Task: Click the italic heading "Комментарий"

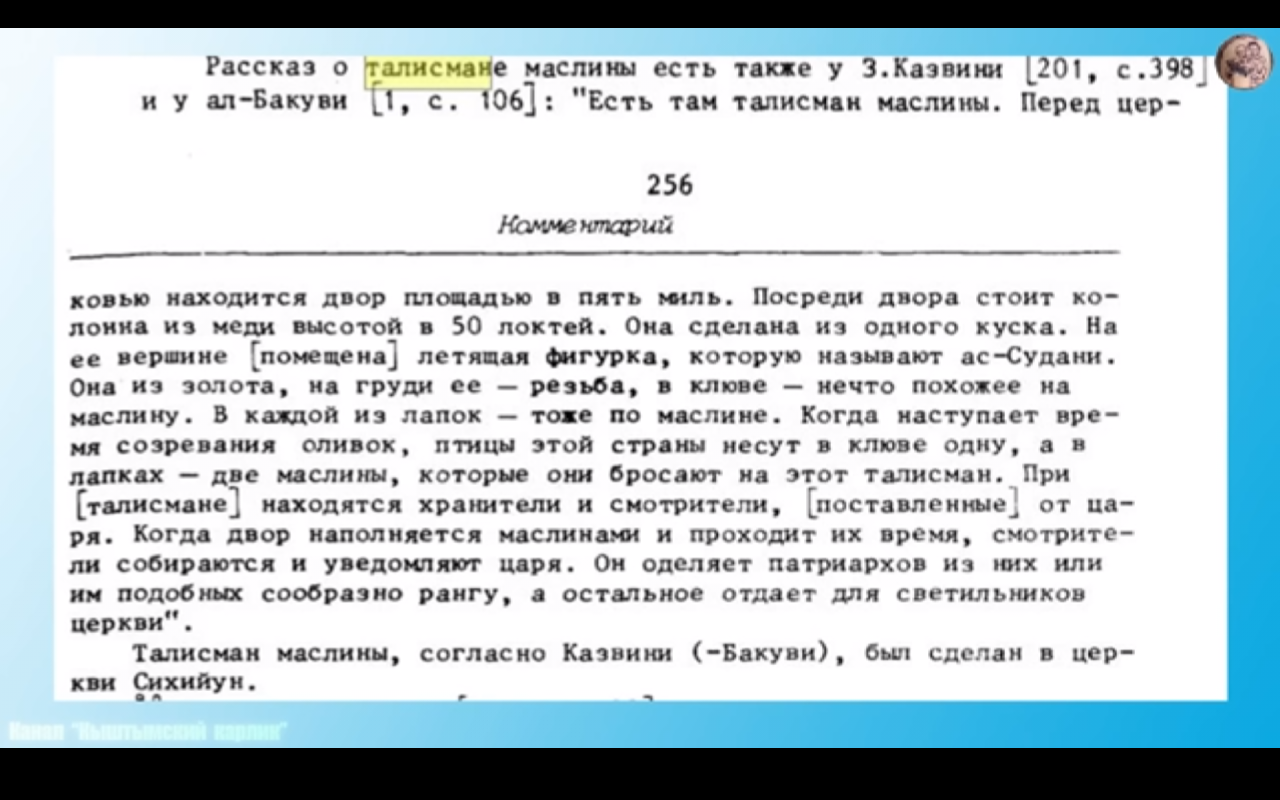Action: [585, 225]
